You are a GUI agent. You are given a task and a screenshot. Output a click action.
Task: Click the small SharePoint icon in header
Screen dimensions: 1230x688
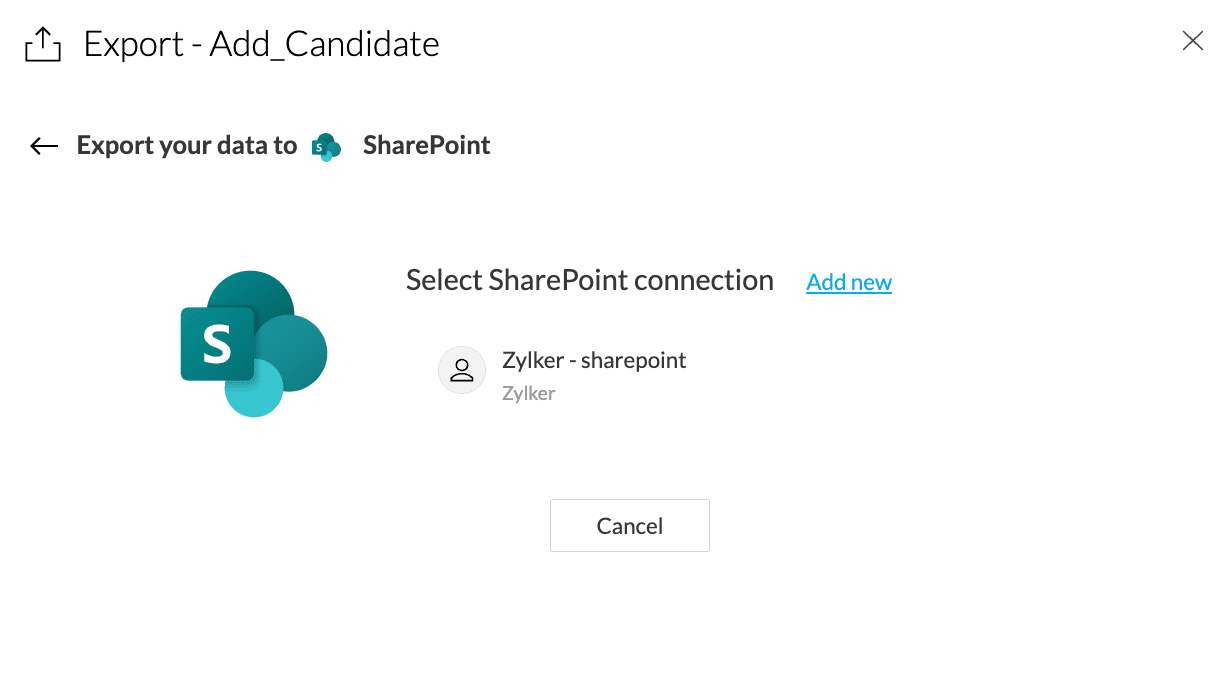pos(326,147)
